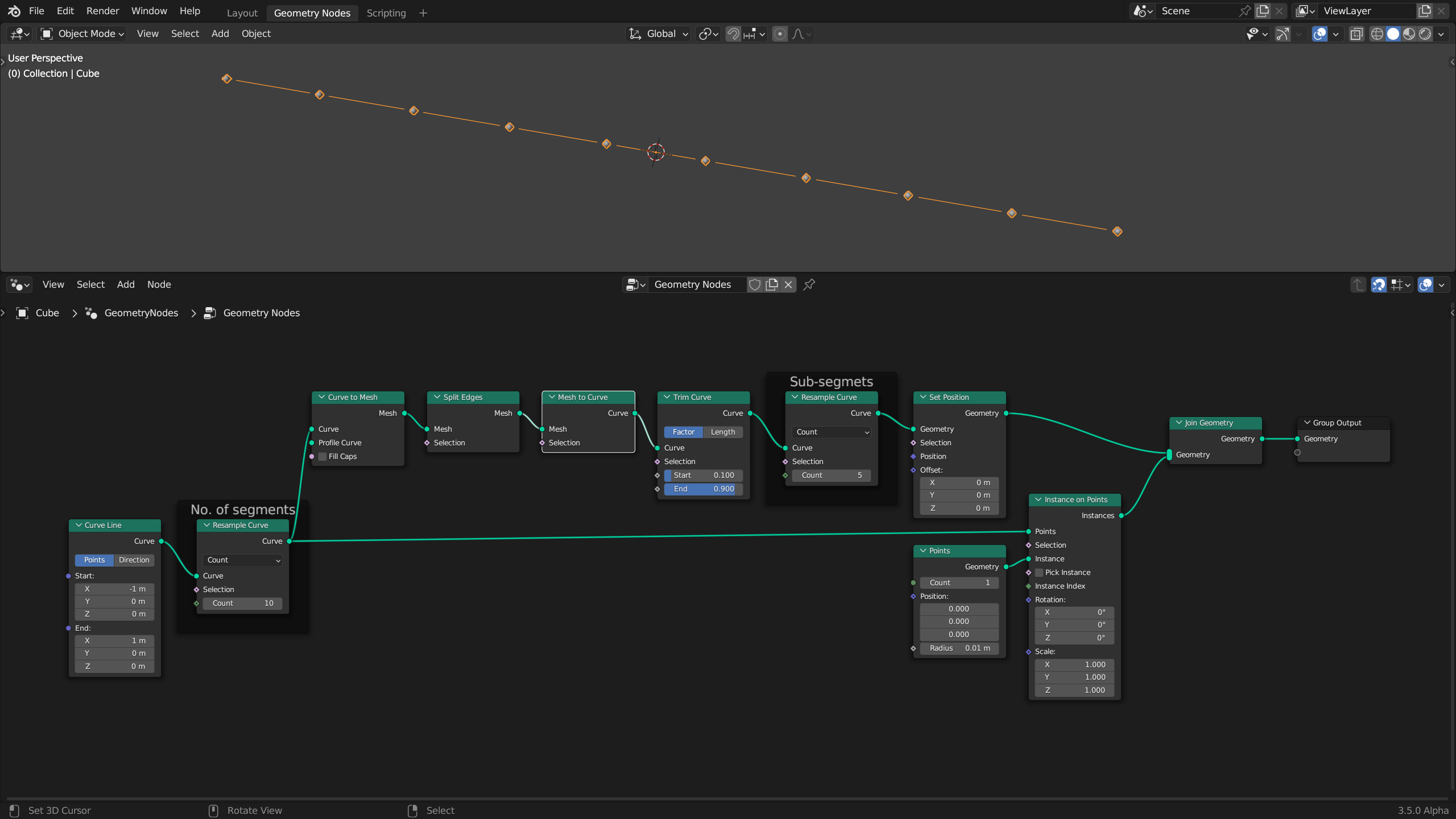Pin the scene to workspace
This screenshot has width=1456, height=819.
pyautogui.click(x=1245, y=11)
